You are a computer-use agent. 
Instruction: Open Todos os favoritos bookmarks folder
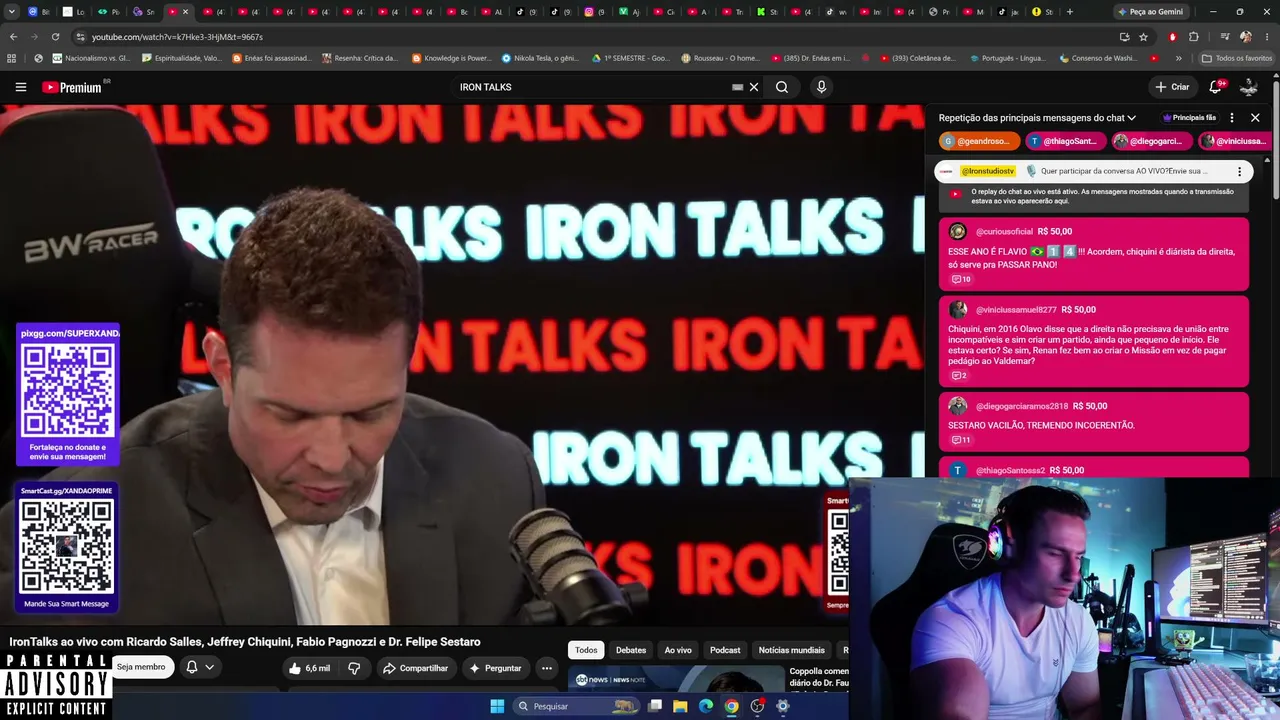pos(1237,58)
